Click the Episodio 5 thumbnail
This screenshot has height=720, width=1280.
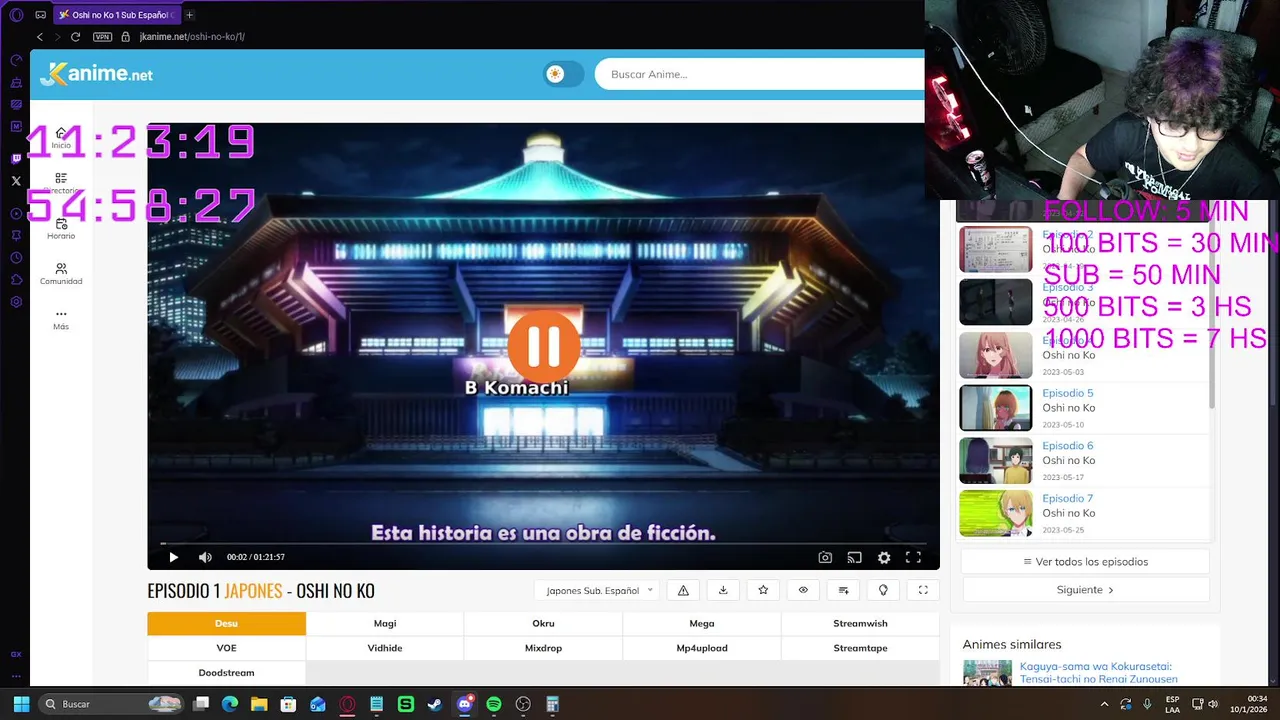(x=995, y=408)
